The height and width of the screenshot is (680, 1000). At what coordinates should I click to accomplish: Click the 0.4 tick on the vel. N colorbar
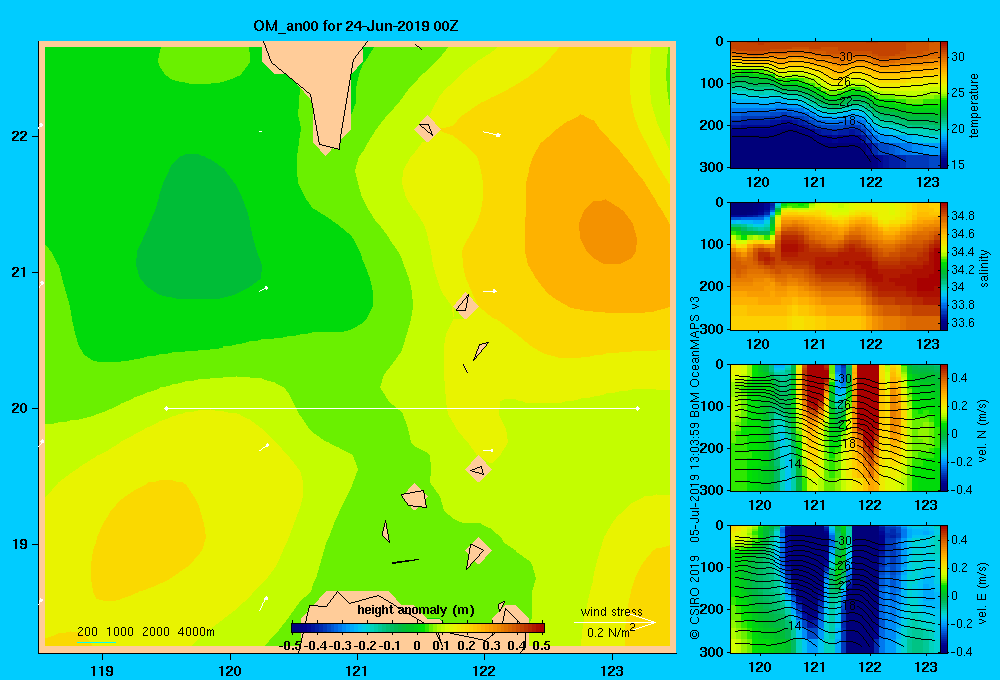tap(959, 378)
